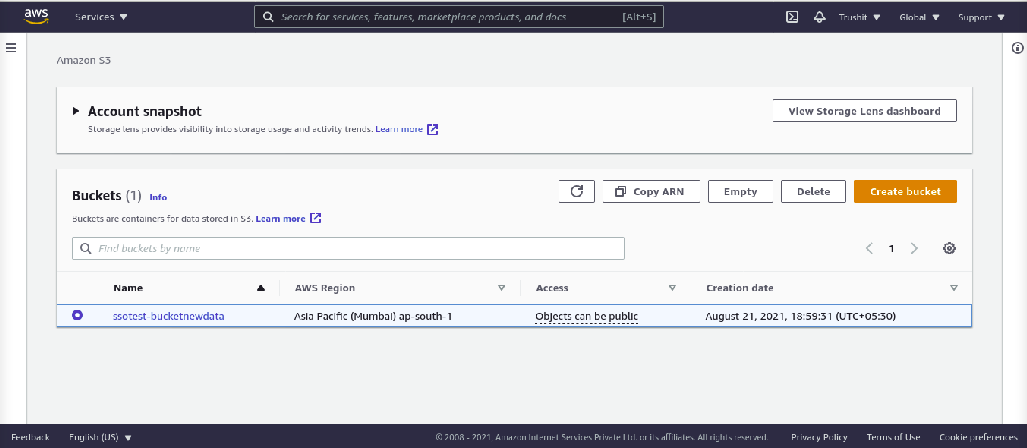Open the hamburger side navigation menu

click(11, 48)
